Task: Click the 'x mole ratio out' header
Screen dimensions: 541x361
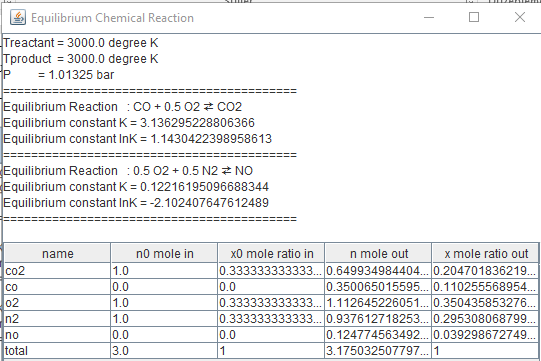Action: (x=485, y=254)
